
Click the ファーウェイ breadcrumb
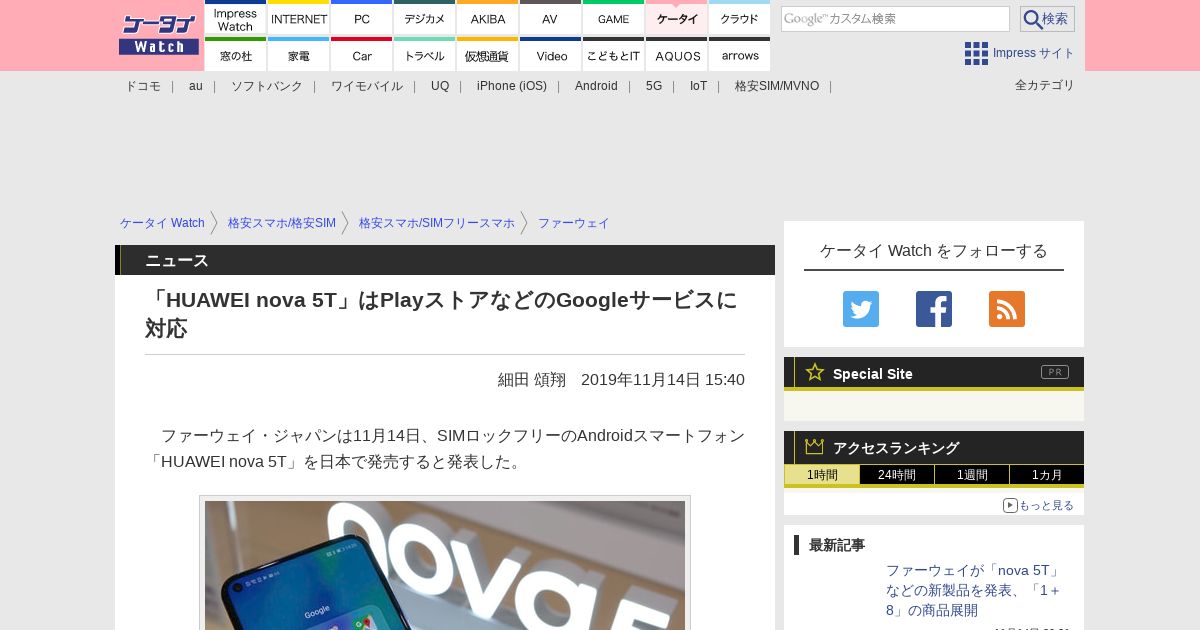click(574, 223)
